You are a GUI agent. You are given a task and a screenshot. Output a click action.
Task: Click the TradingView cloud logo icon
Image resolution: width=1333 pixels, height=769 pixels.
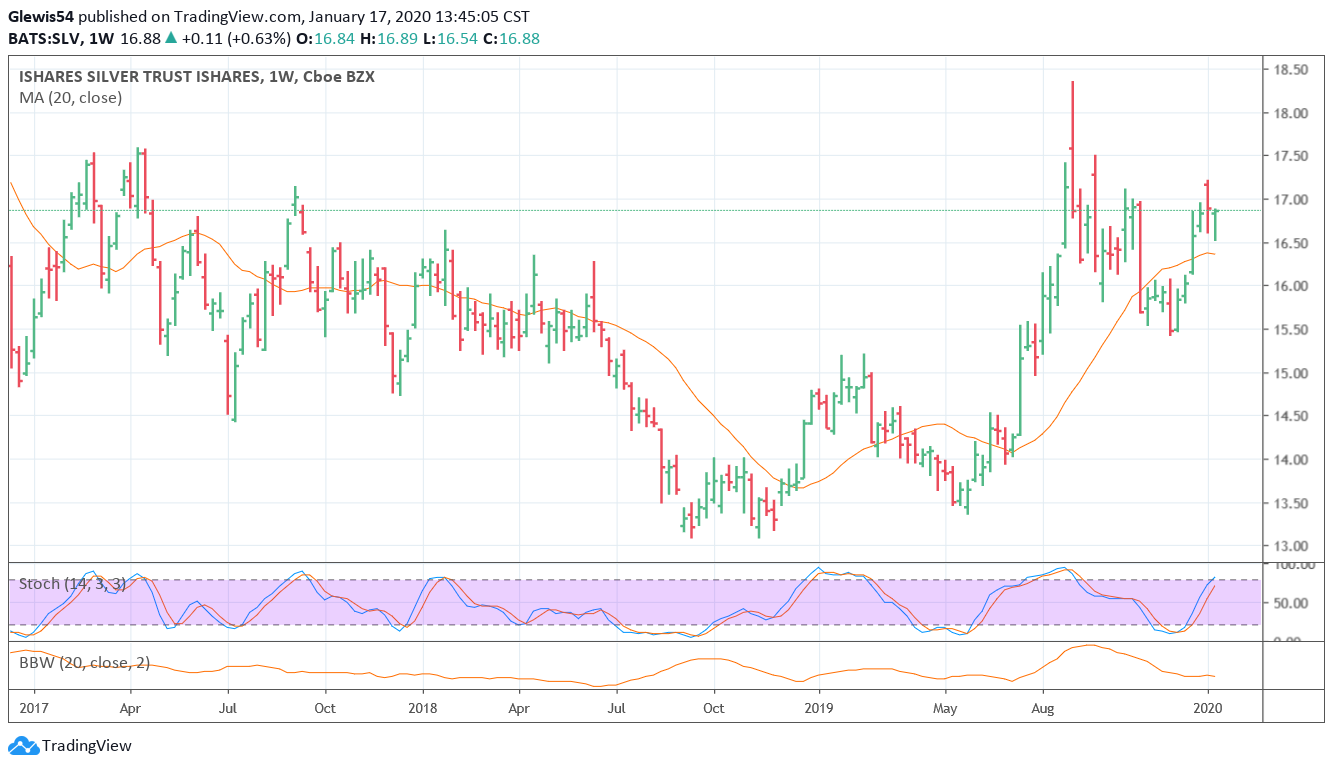pyautogui.click(x=23, y=746)
